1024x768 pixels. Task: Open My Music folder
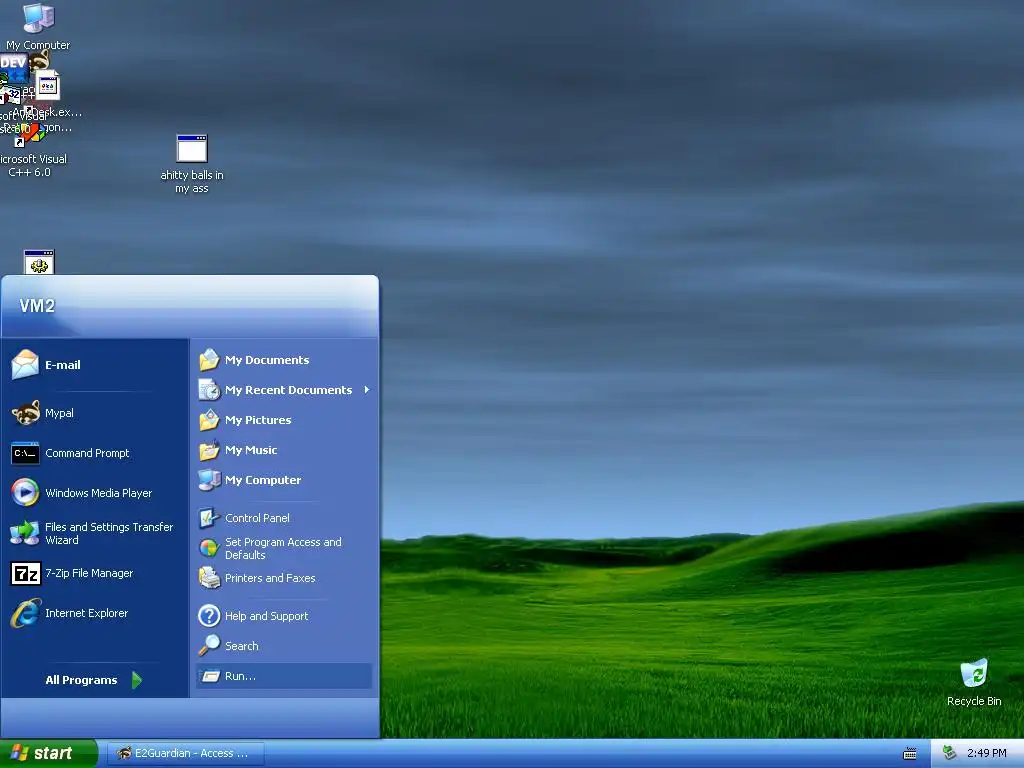tap(283, 450)
